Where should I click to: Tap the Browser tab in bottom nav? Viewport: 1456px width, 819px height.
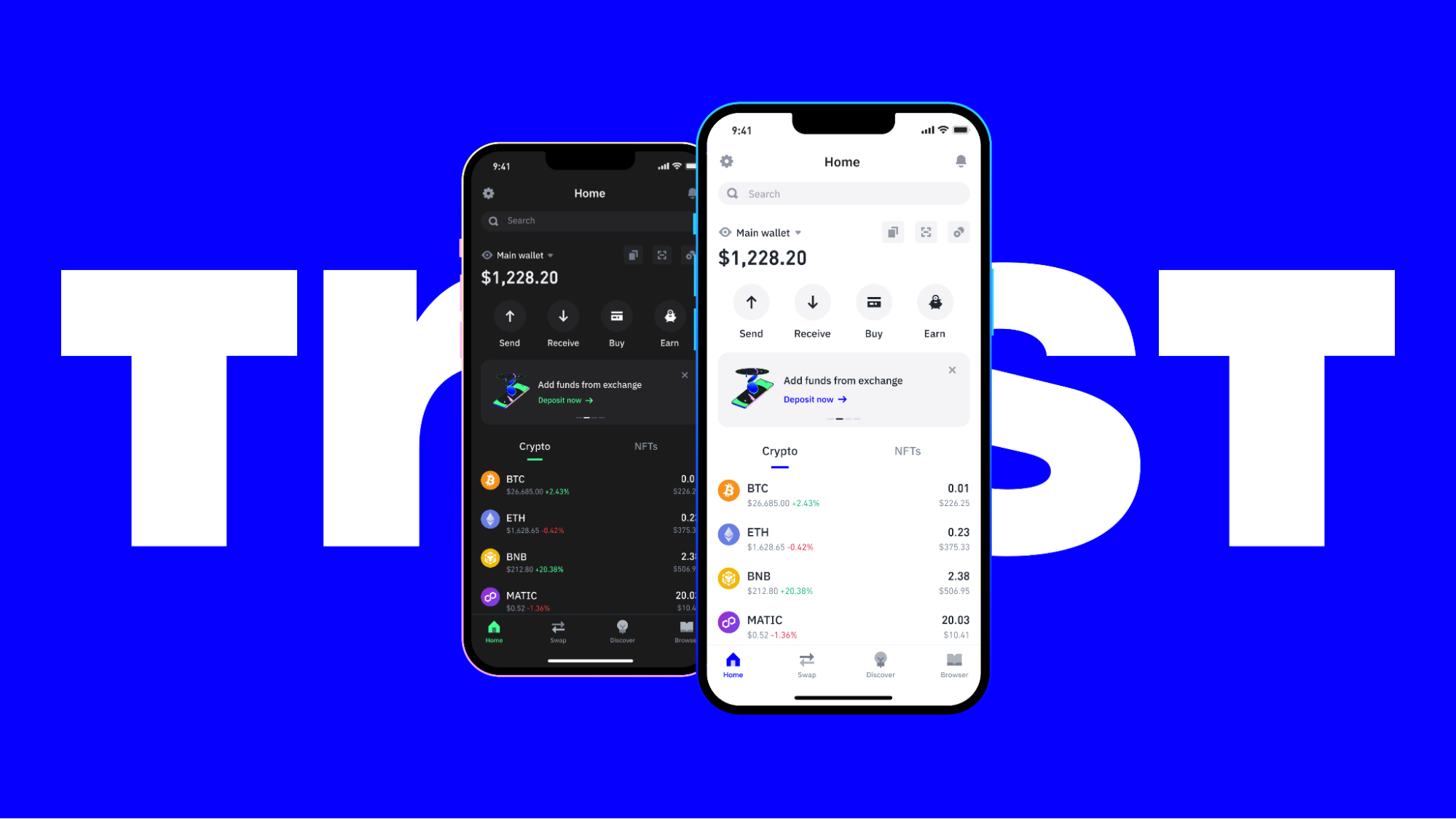pyautogui.click(x=952, y=665)
